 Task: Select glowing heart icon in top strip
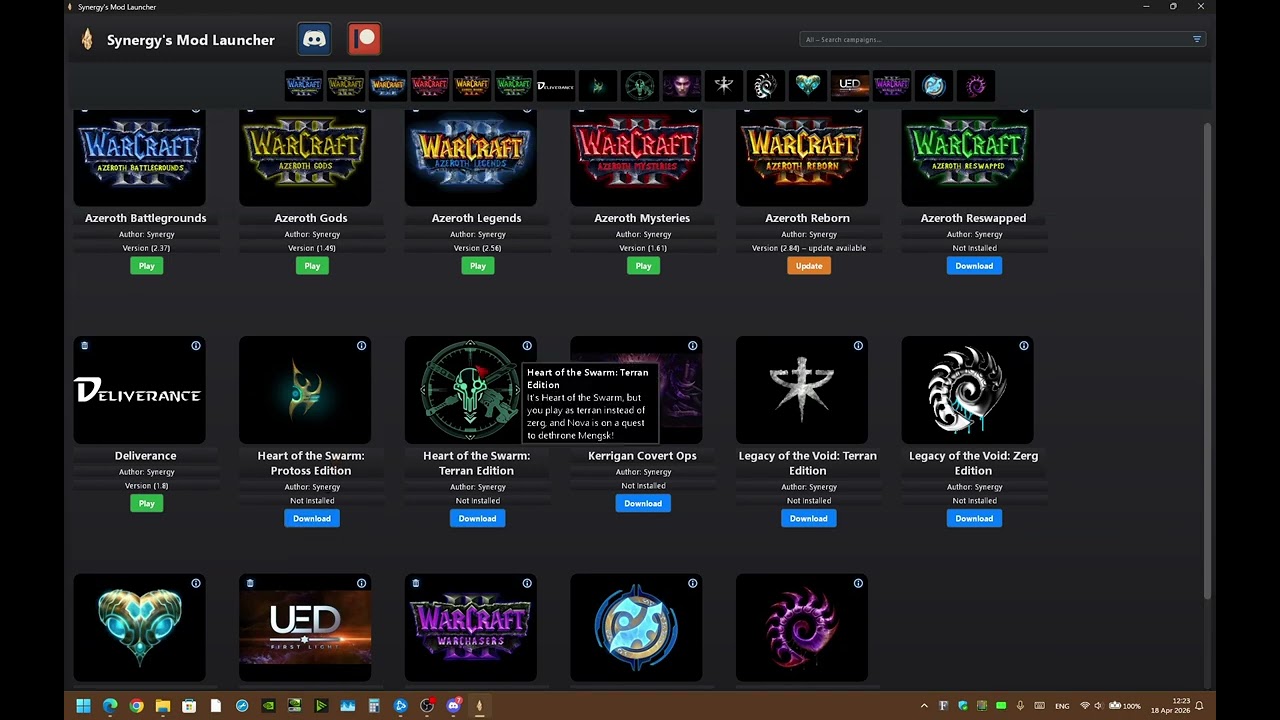pos(807,85)
